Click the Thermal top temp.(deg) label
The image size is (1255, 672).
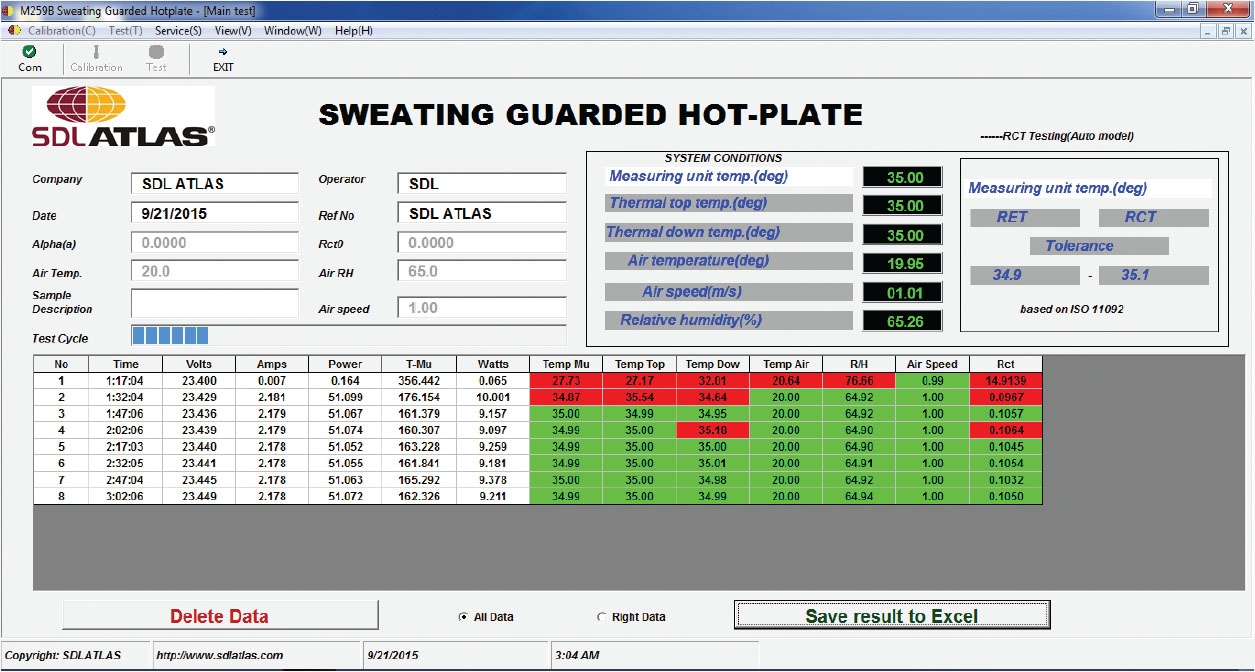click(x=729, y=203)
